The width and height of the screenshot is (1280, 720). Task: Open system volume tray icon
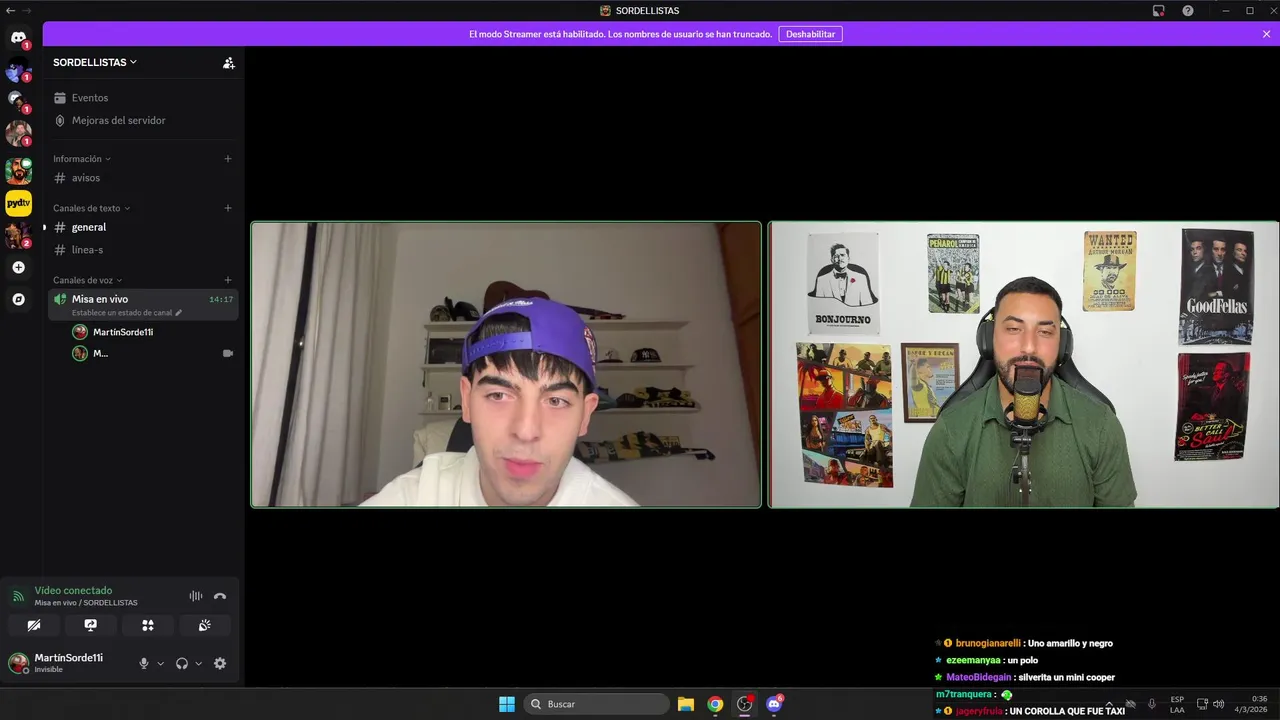coord(1218,704)
